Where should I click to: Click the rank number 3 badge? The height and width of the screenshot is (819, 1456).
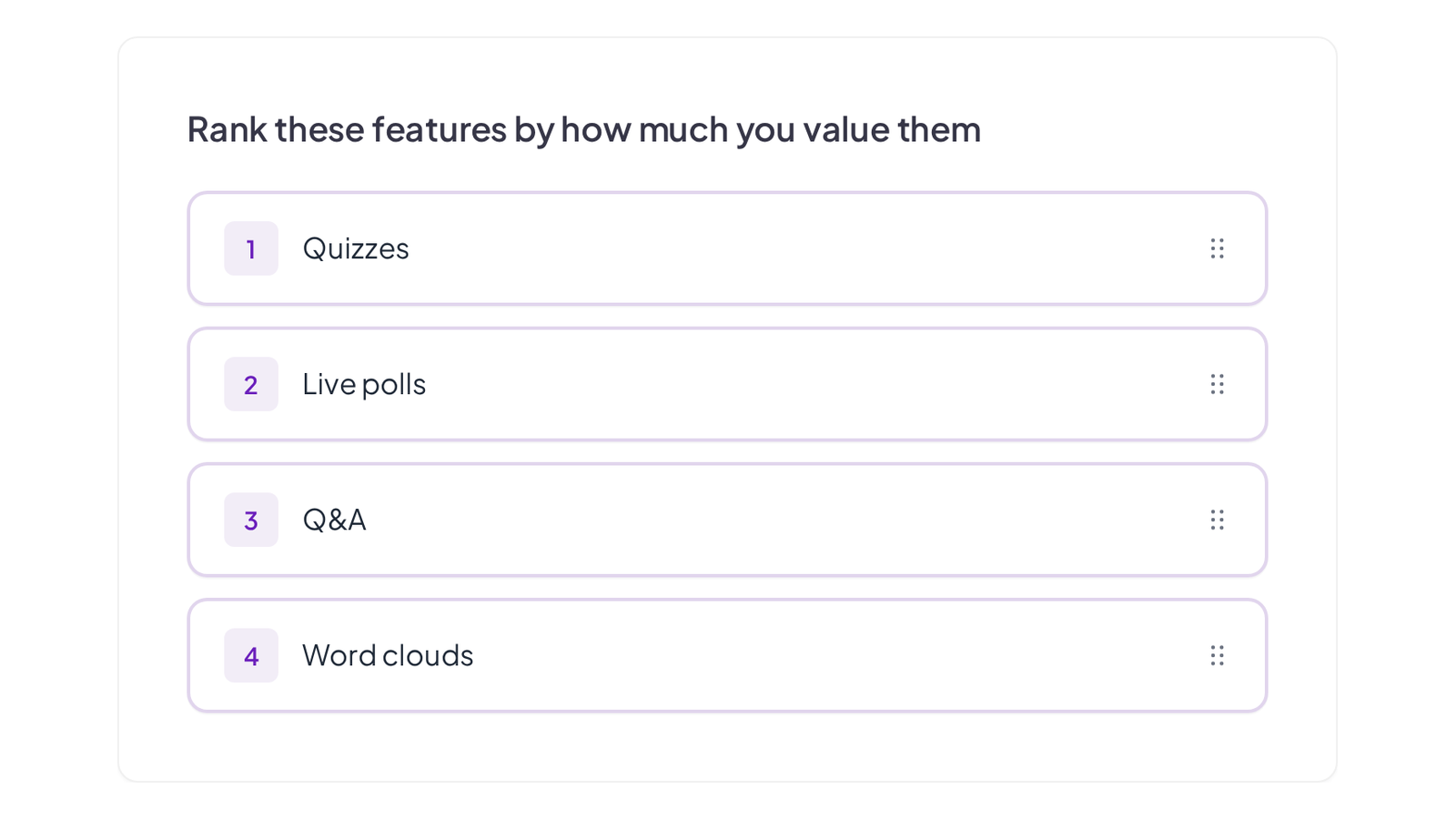(251, 520)
